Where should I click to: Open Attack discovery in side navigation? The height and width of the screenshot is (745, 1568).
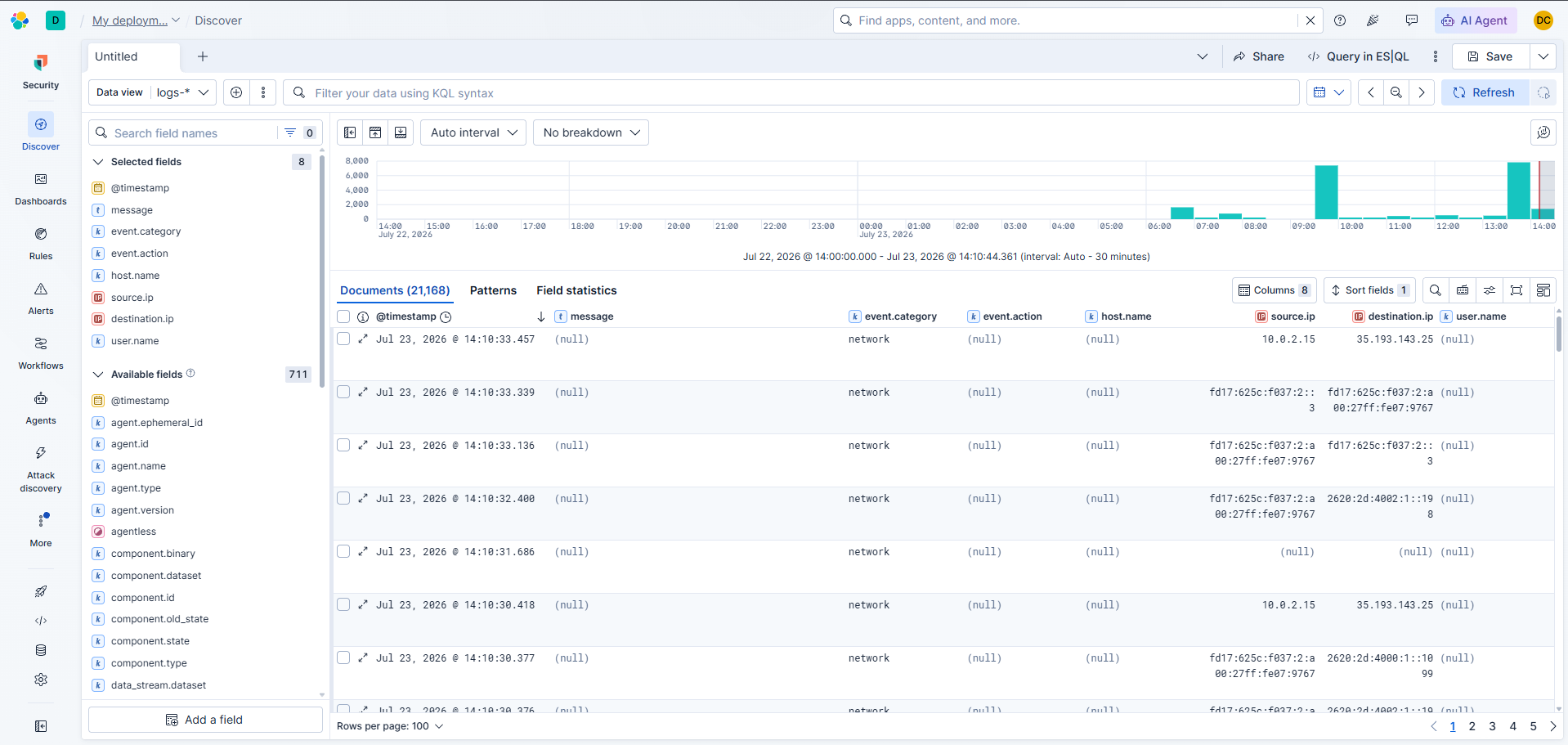(41, 469)
